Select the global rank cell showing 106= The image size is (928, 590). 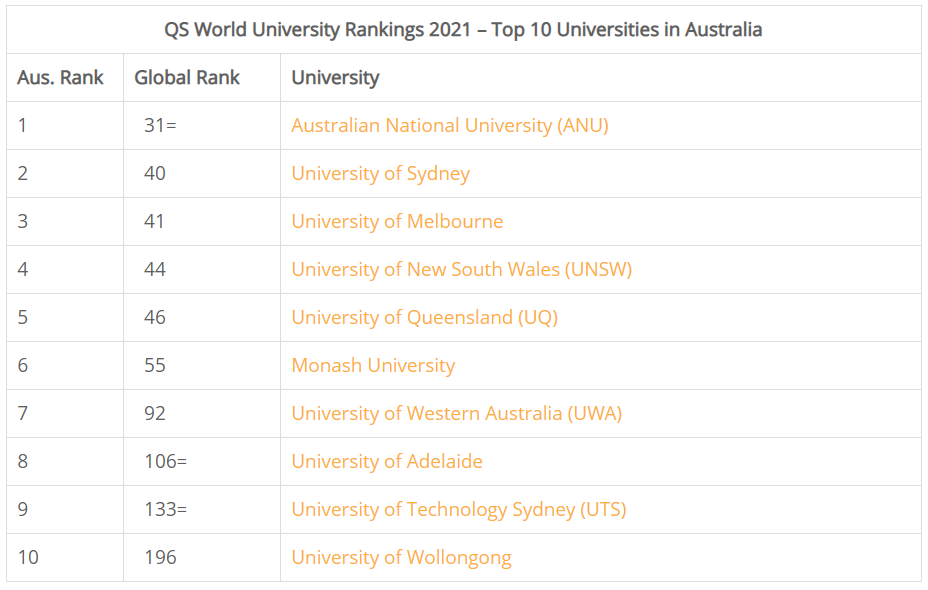165,462
